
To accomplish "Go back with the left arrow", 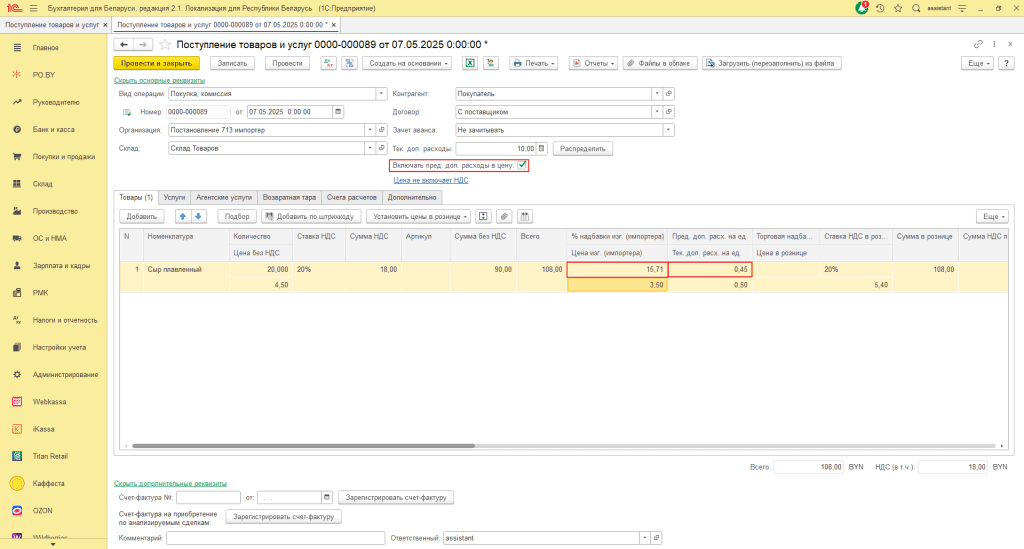I will tap(123, 44).
